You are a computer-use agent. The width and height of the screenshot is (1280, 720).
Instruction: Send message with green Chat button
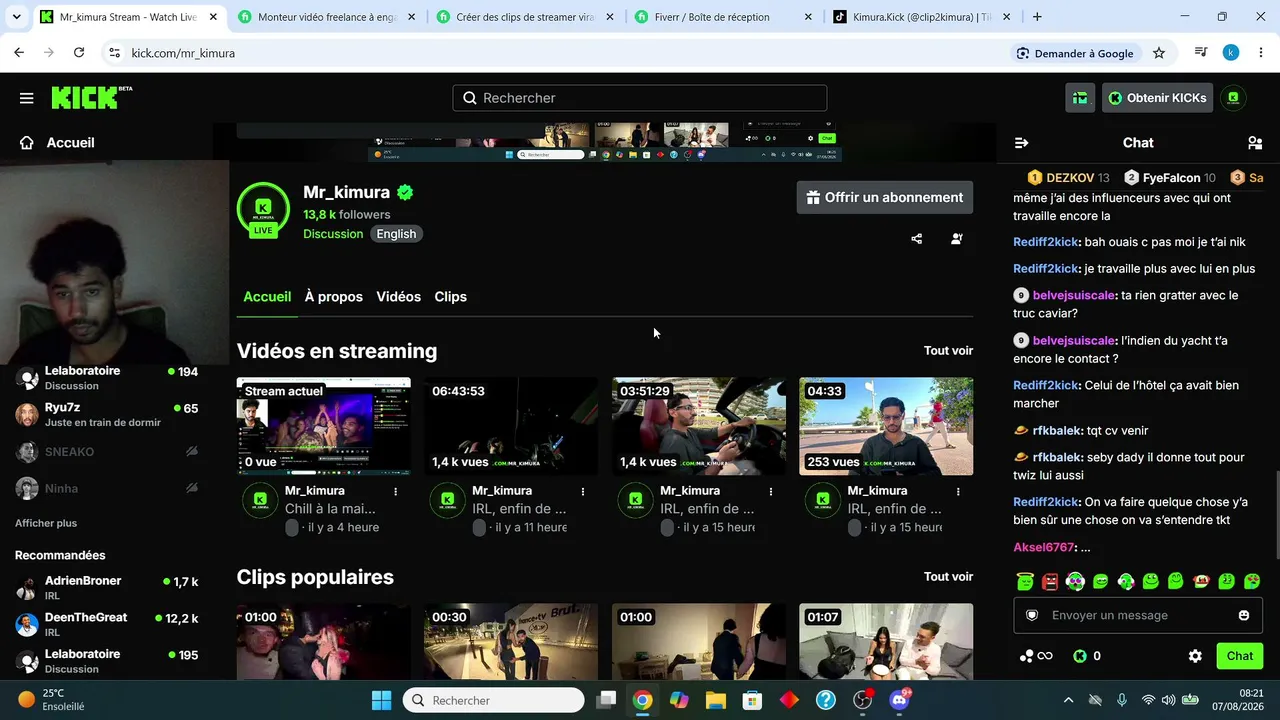[1240, 656]
